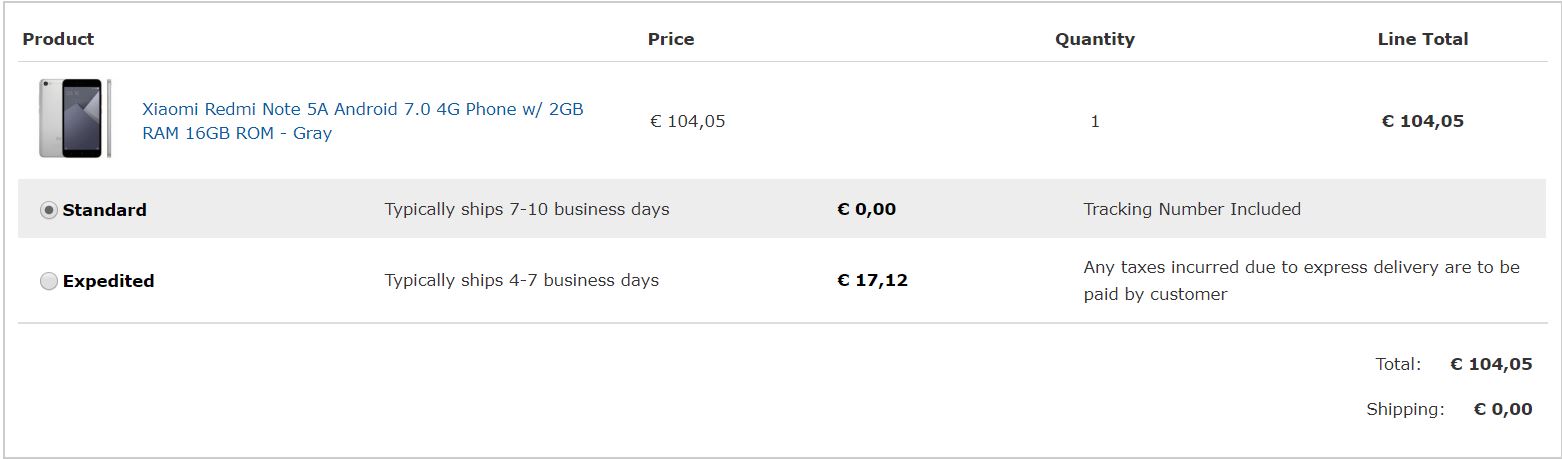The width and height of the screenshot is (1562, 459).
Task: Select the Expedited shipping radio button
Action: pos(48,281)
